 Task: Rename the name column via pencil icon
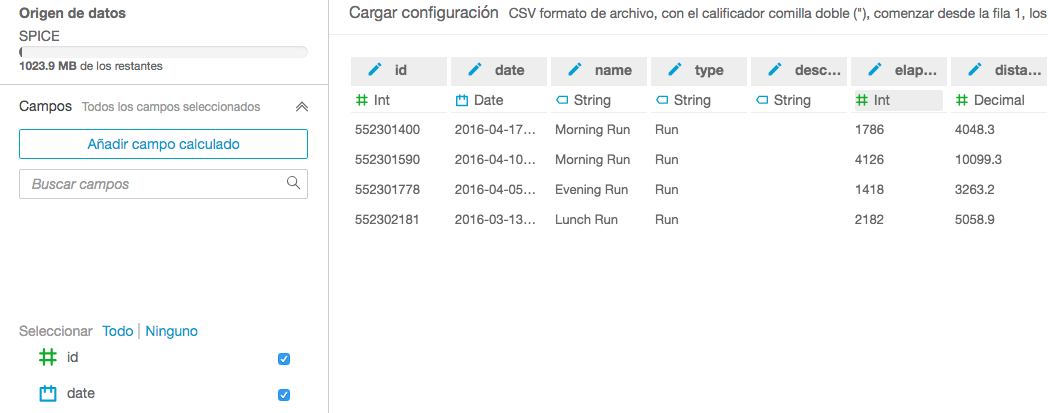coord(575,70)
